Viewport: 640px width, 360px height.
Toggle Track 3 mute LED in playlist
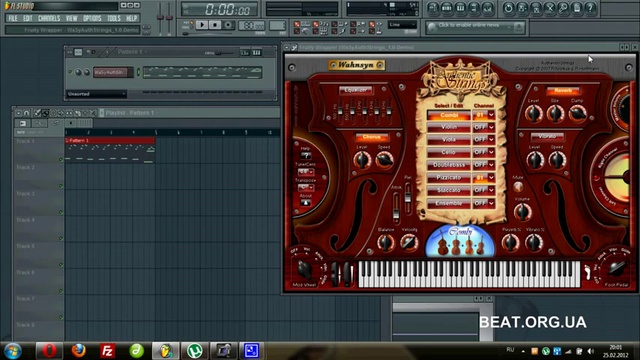tap(61, 212)
